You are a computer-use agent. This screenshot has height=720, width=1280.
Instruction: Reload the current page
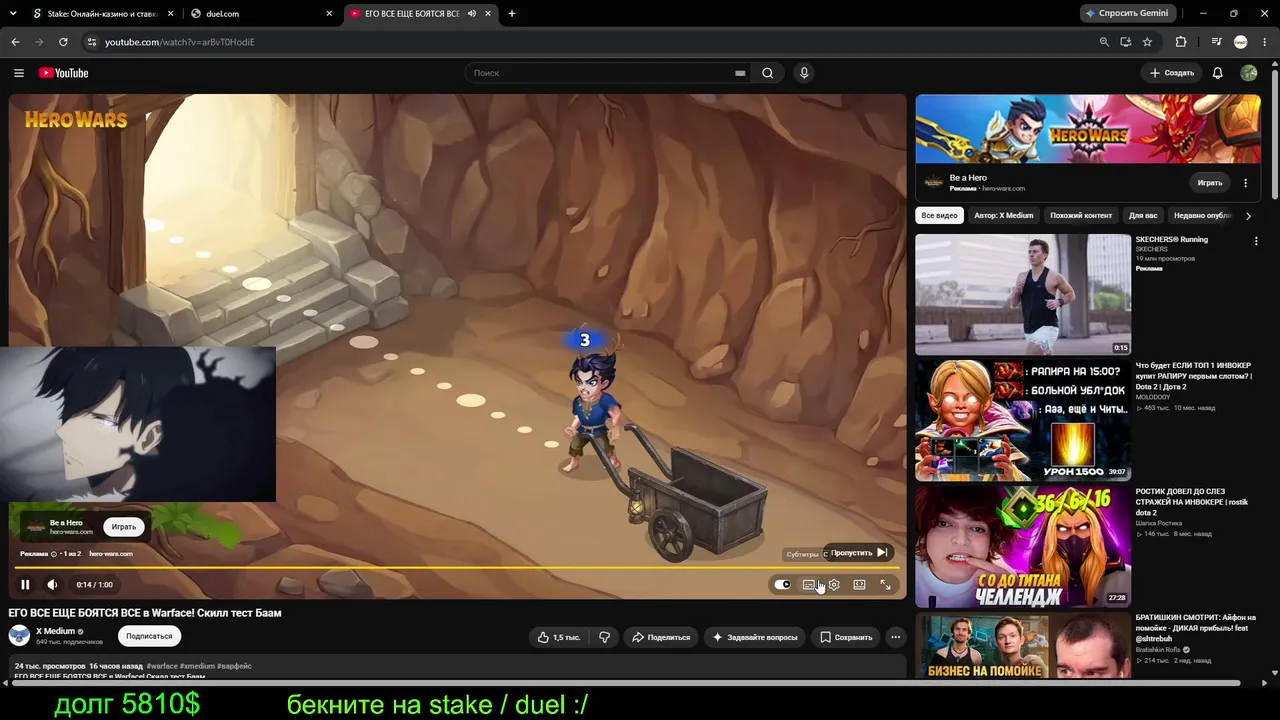pos(63,42)
